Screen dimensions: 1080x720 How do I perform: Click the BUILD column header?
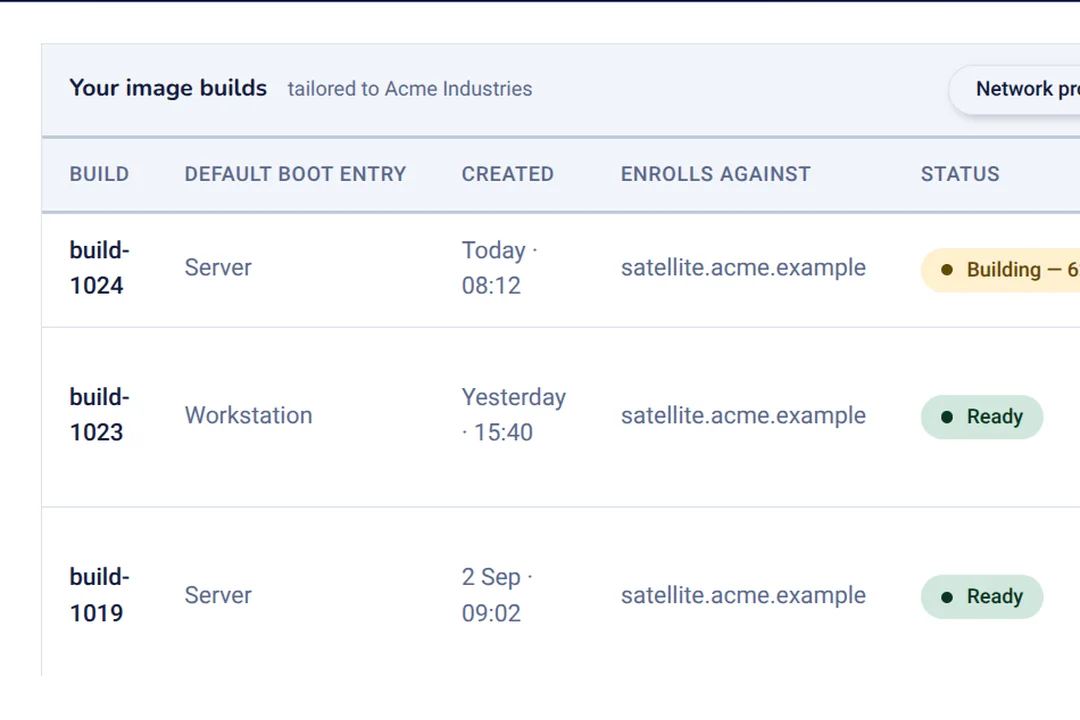click(99, 174)
